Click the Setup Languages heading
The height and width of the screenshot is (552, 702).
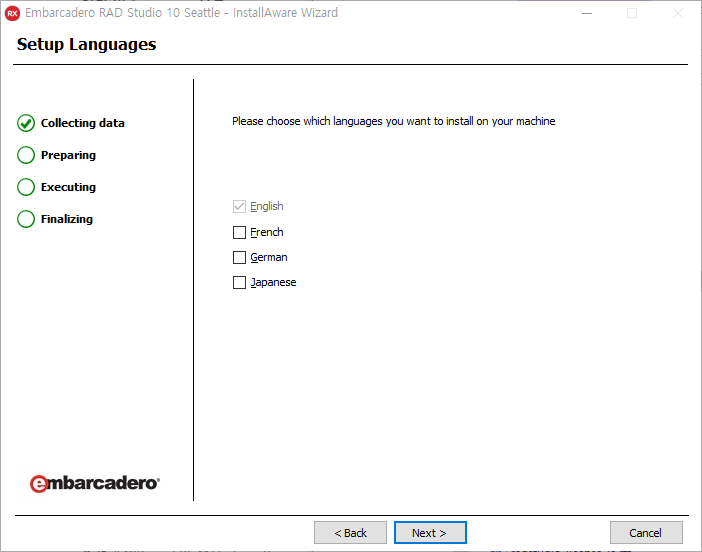[x=87, y=45]
